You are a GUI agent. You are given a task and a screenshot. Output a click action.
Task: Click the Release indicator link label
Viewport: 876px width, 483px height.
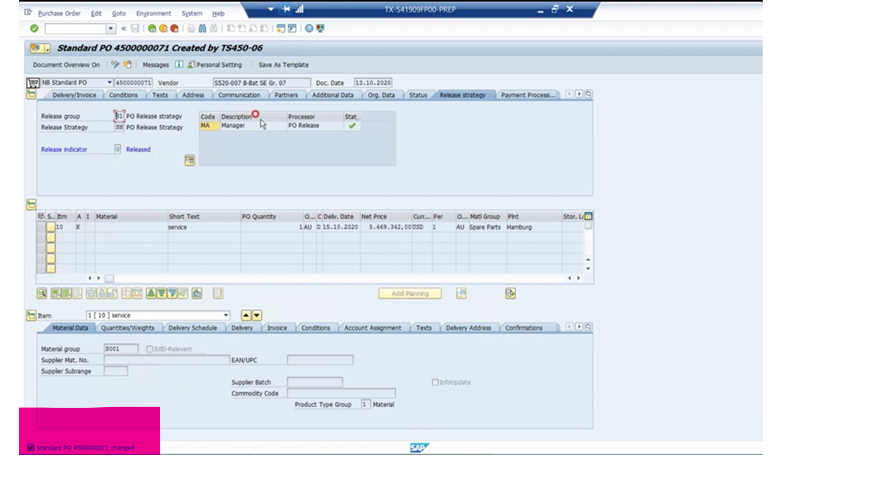64,150
